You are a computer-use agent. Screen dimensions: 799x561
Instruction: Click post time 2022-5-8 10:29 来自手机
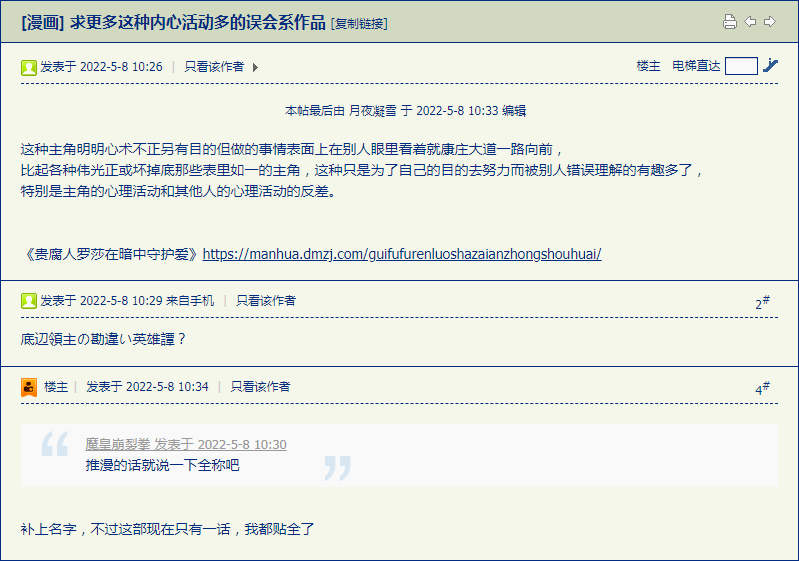(x=127, y=301)
